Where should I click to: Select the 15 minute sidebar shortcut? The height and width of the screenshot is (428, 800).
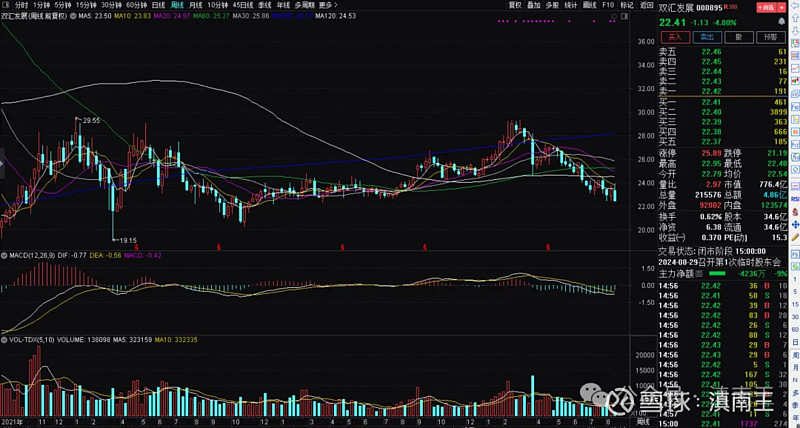[794, 304]
